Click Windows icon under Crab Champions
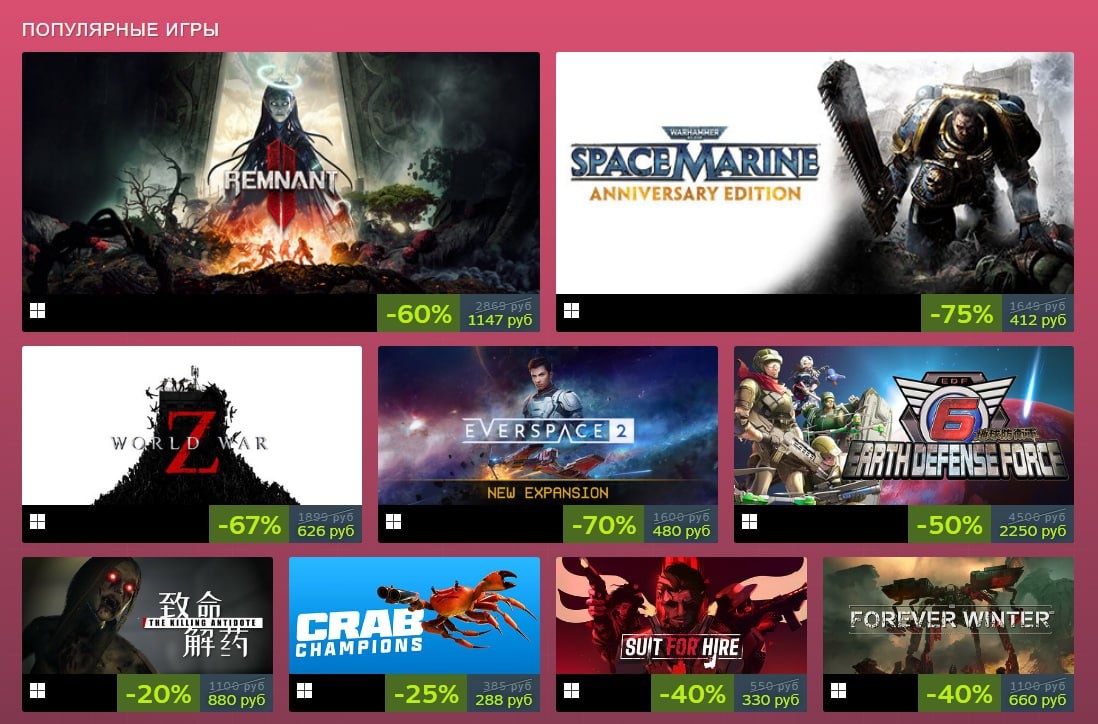 click(305, 691)
